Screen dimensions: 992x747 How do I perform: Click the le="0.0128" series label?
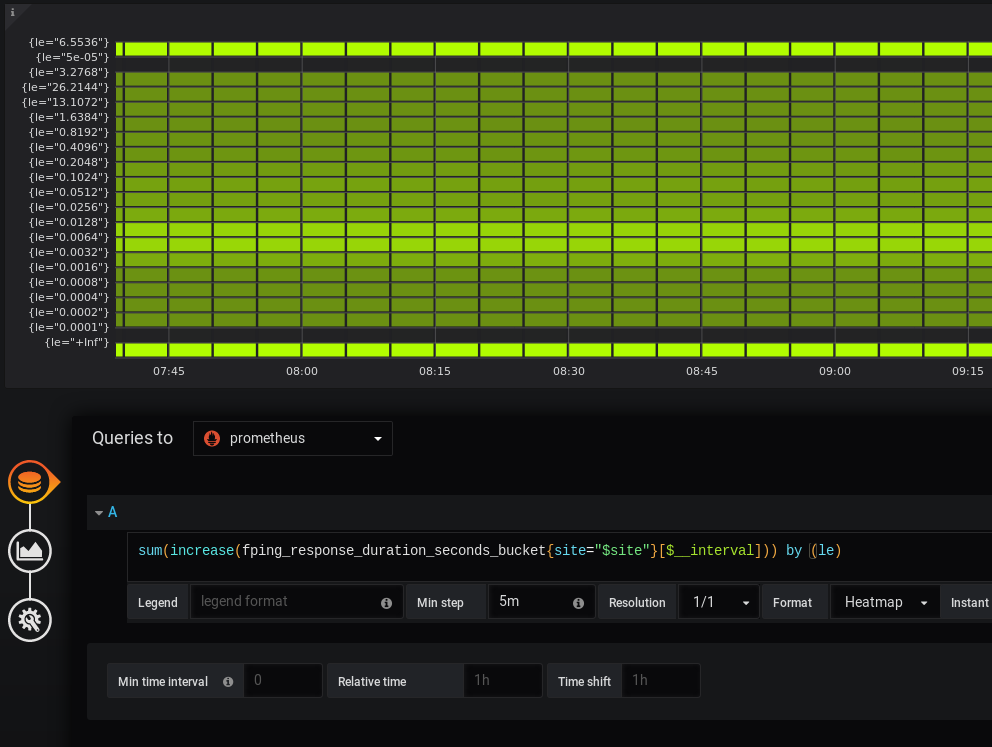coord(69,222)
